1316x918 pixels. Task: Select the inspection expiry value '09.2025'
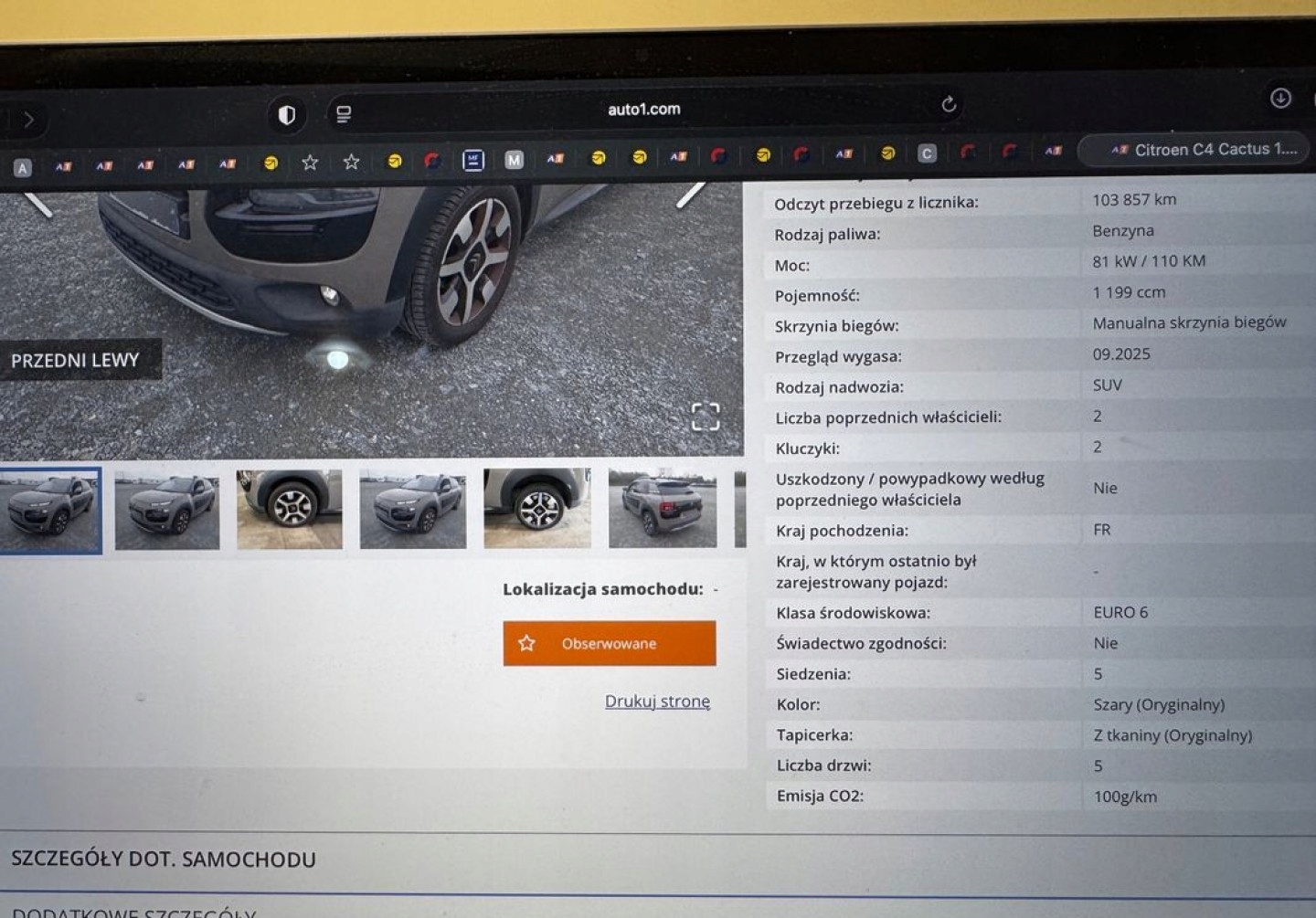(x=1121, y=353)
